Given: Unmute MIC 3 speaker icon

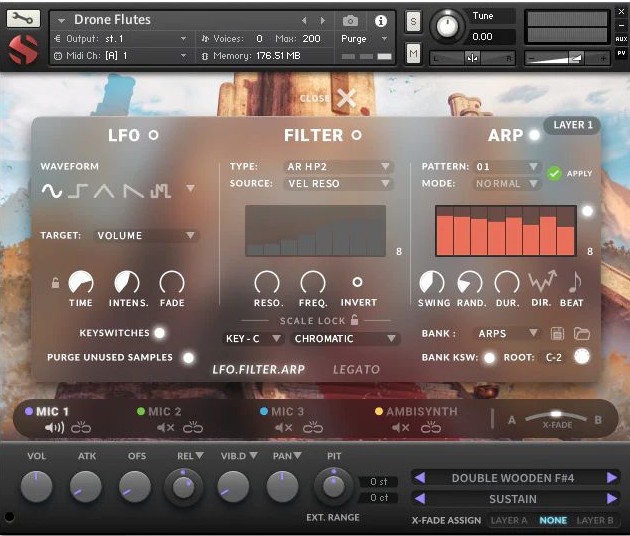Looking at the screenshot, I should pos(284,428).
